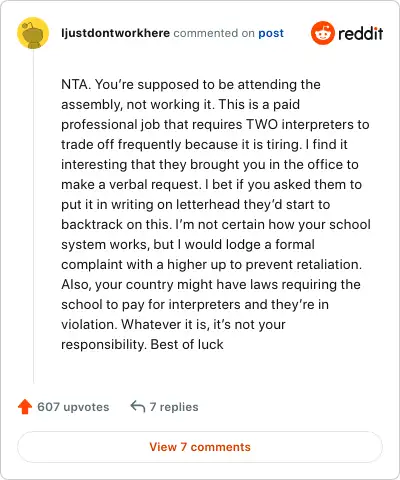
Task: Click the vertical thread line below the avatar
Action: (33, 217)
